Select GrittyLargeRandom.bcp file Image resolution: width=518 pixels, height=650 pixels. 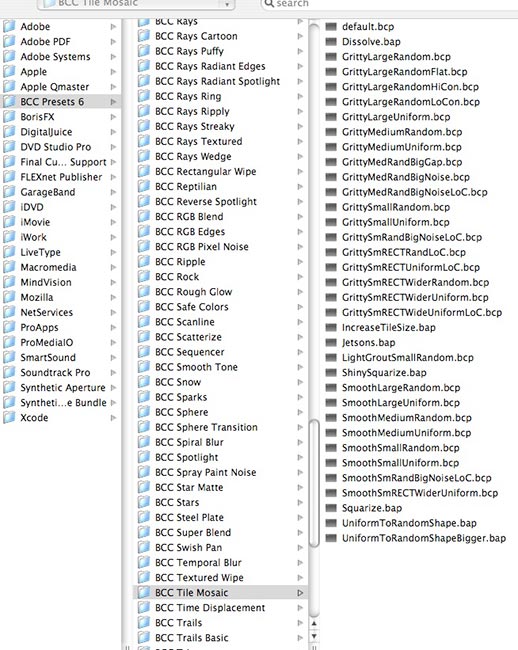396,57
